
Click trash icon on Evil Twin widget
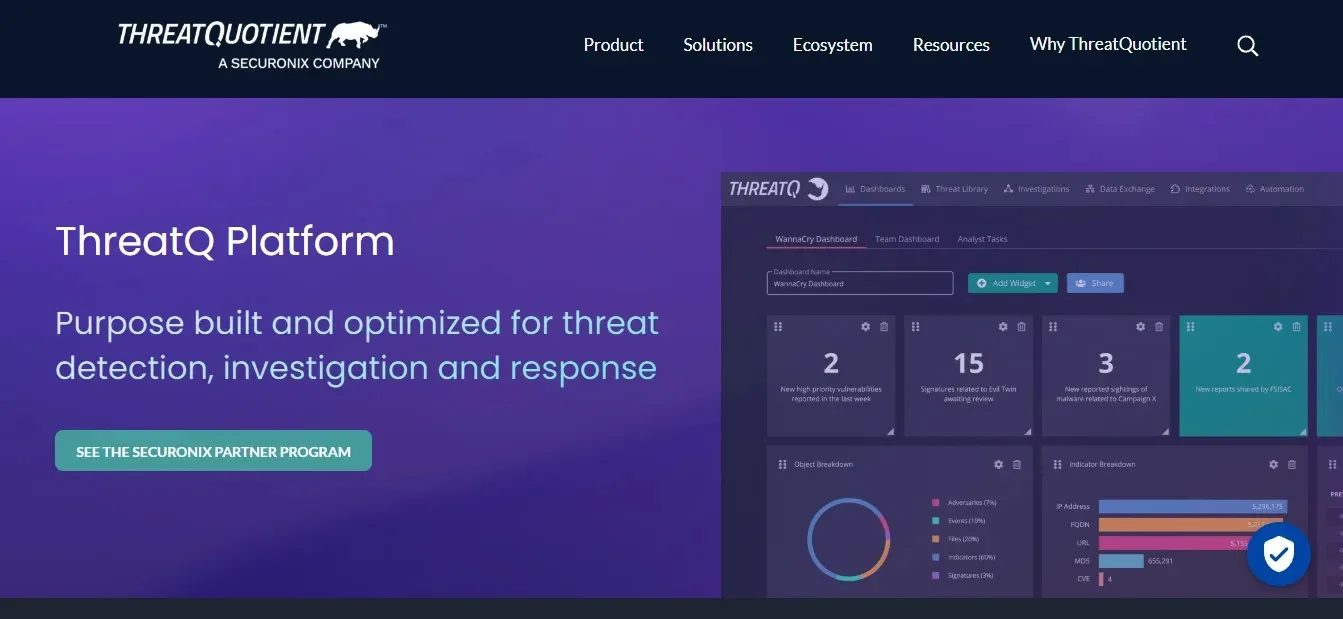1021,327
